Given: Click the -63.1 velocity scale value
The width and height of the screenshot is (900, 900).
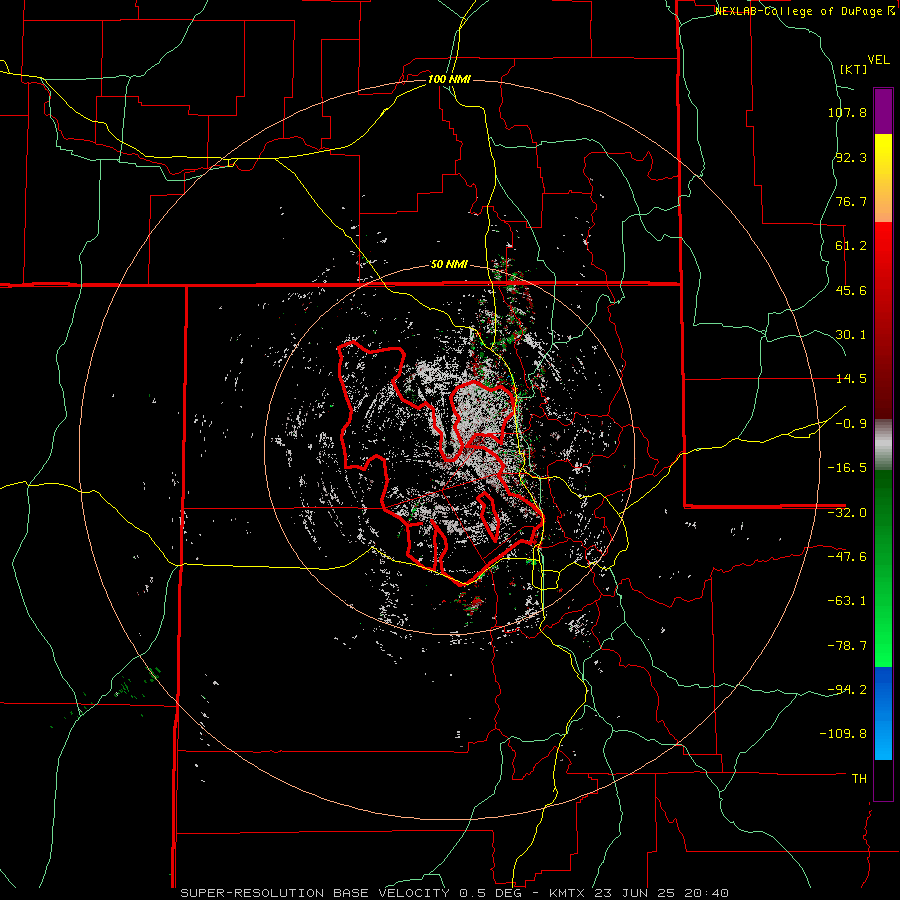Looking at the screenshot, I should click(x=847, y=601).
